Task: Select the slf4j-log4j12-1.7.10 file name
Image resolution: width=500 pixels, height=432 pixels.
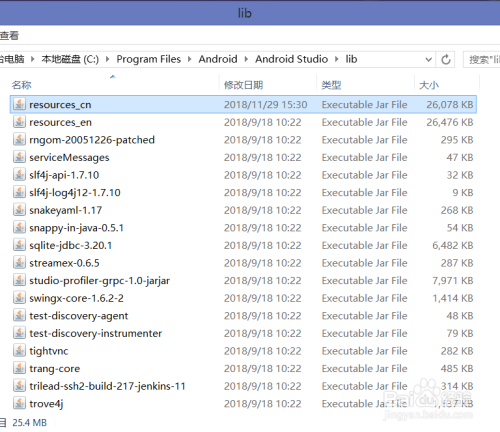Action: (x=75, y=193)
